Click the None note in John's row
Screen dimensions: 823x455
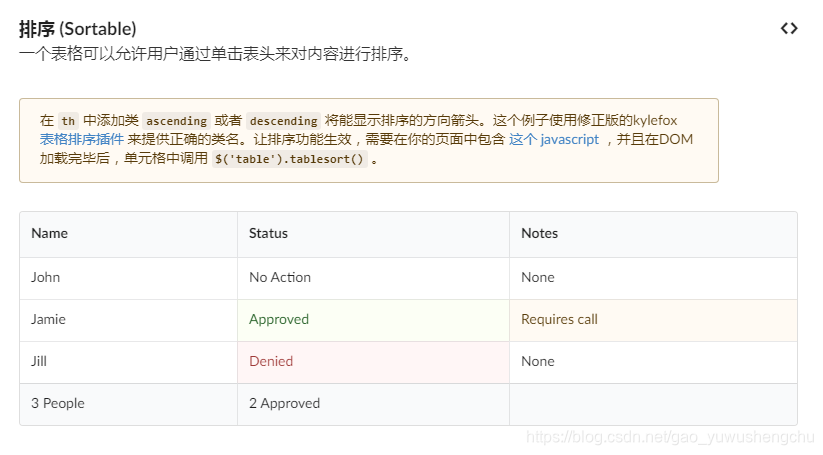pyautogui.click(x=653, y=278)
